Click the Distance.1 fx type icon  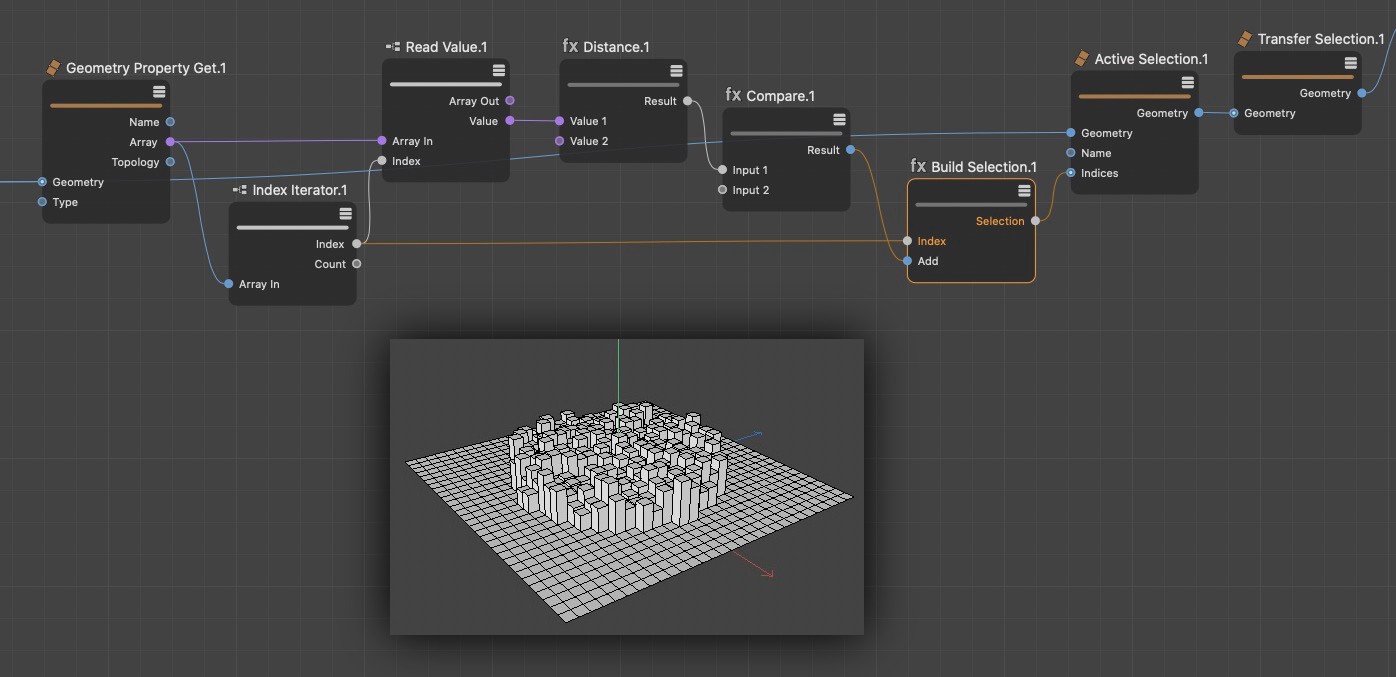pyautogui.click(x=570, y=46)
